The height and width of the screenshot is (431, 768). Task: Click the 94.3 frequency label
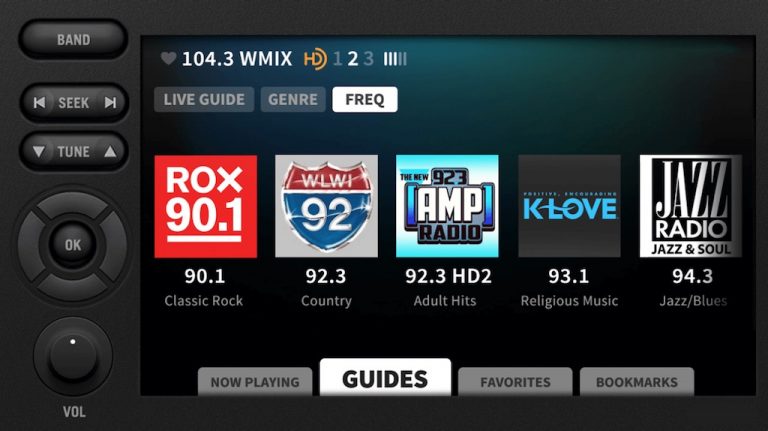coord(693,276)
